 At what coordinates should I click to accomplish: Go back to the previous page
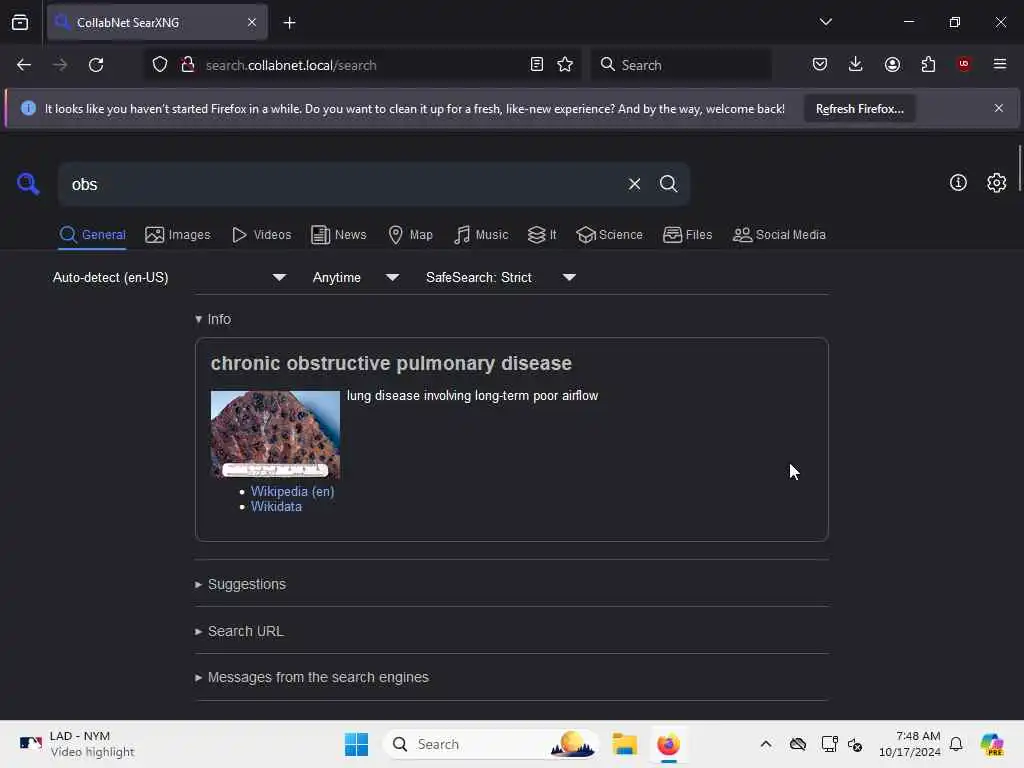point(24,65)
